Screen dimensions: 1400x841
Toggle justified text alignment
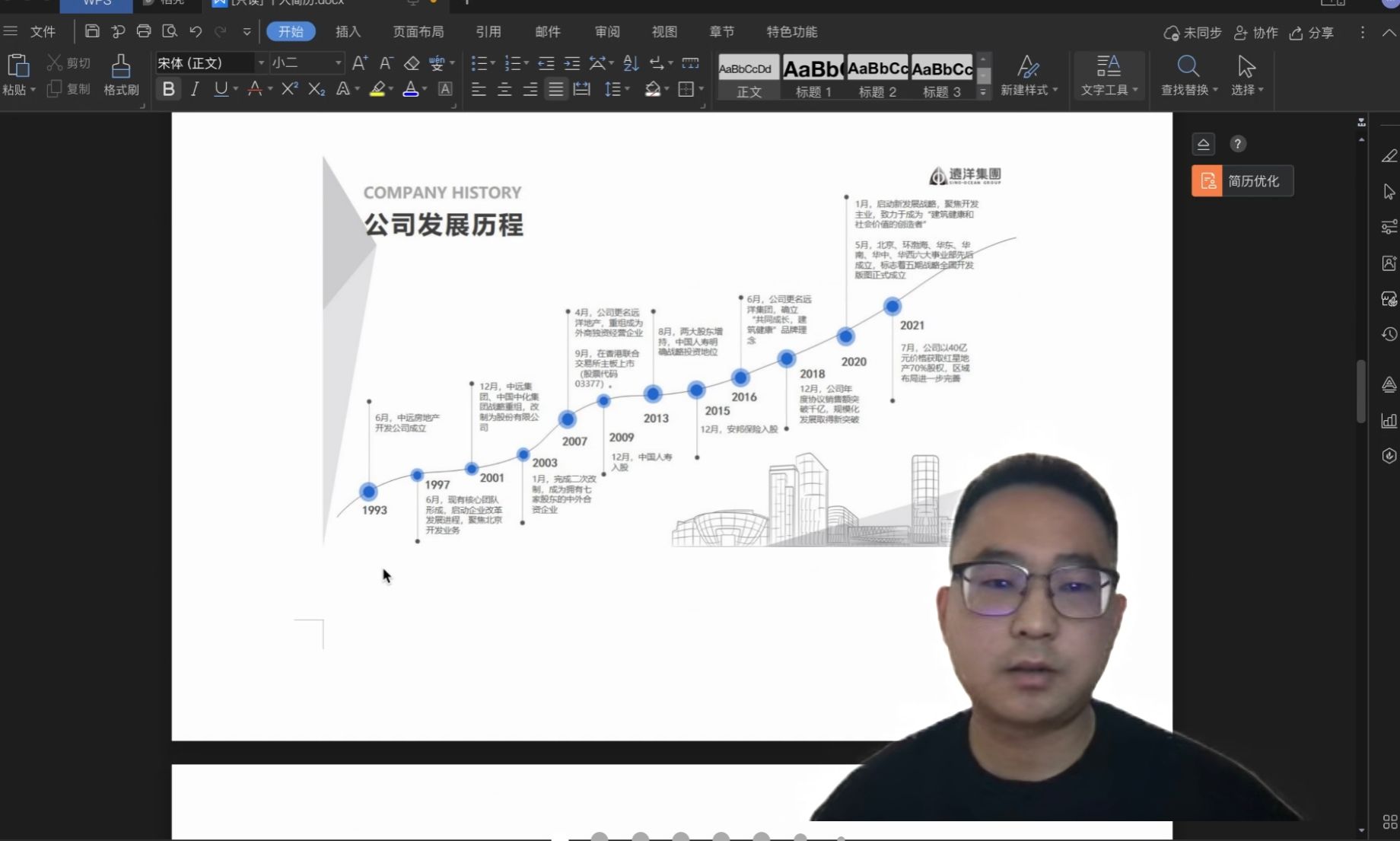tap(556, 89)
